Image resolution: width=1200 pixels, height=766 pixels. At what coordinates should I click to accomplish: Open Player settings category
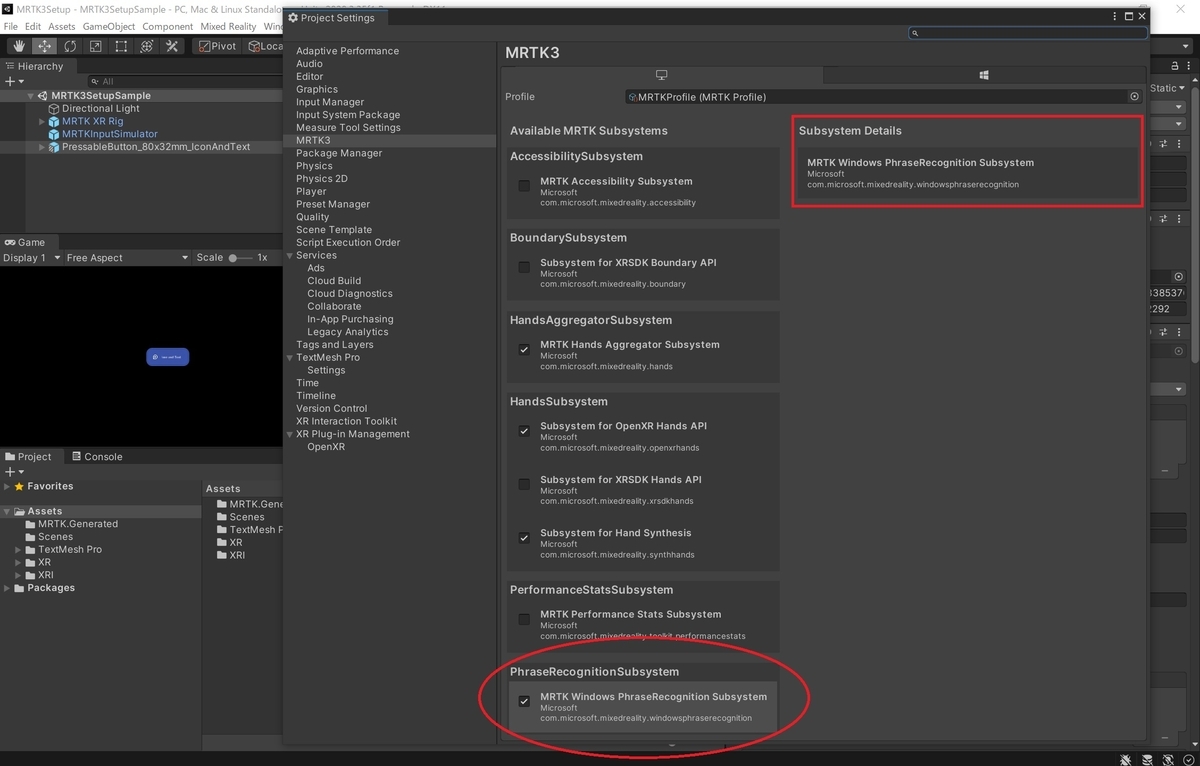pos(311,192)
